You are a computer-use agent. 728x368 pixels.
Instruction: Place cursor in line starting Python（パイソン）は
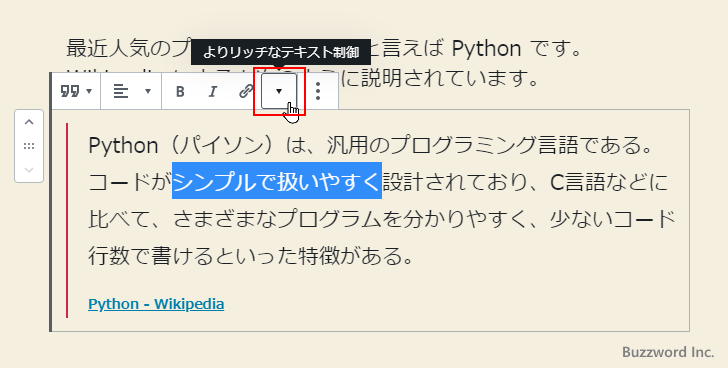(x=370, y=145)
